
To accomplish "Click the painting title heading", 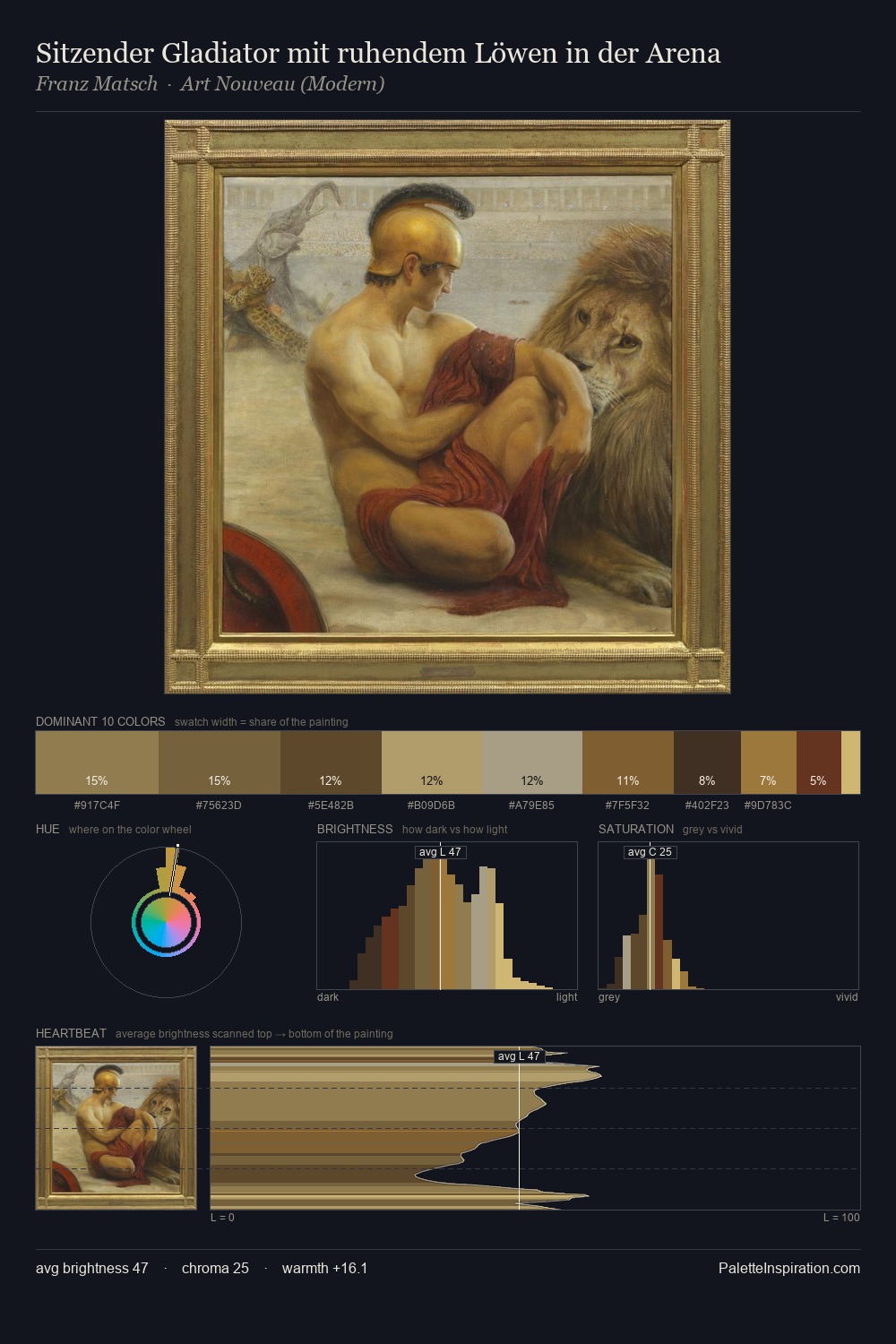I will tap(378, 53).
